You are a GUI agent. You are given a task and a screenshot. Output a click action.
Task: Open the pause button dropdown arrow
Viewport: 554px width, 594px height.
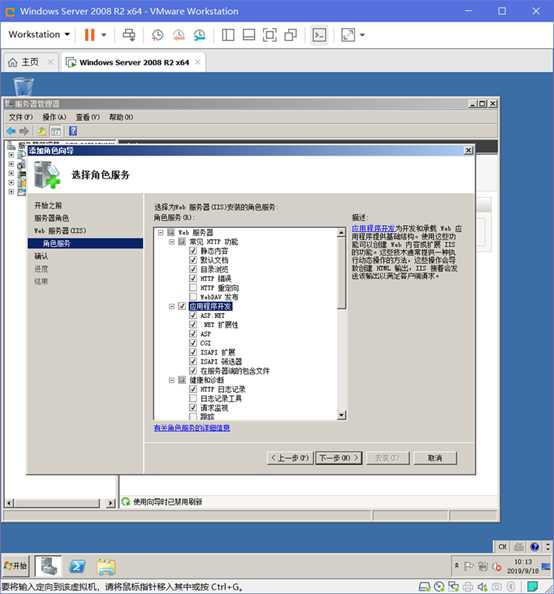(x=103, y=35)
